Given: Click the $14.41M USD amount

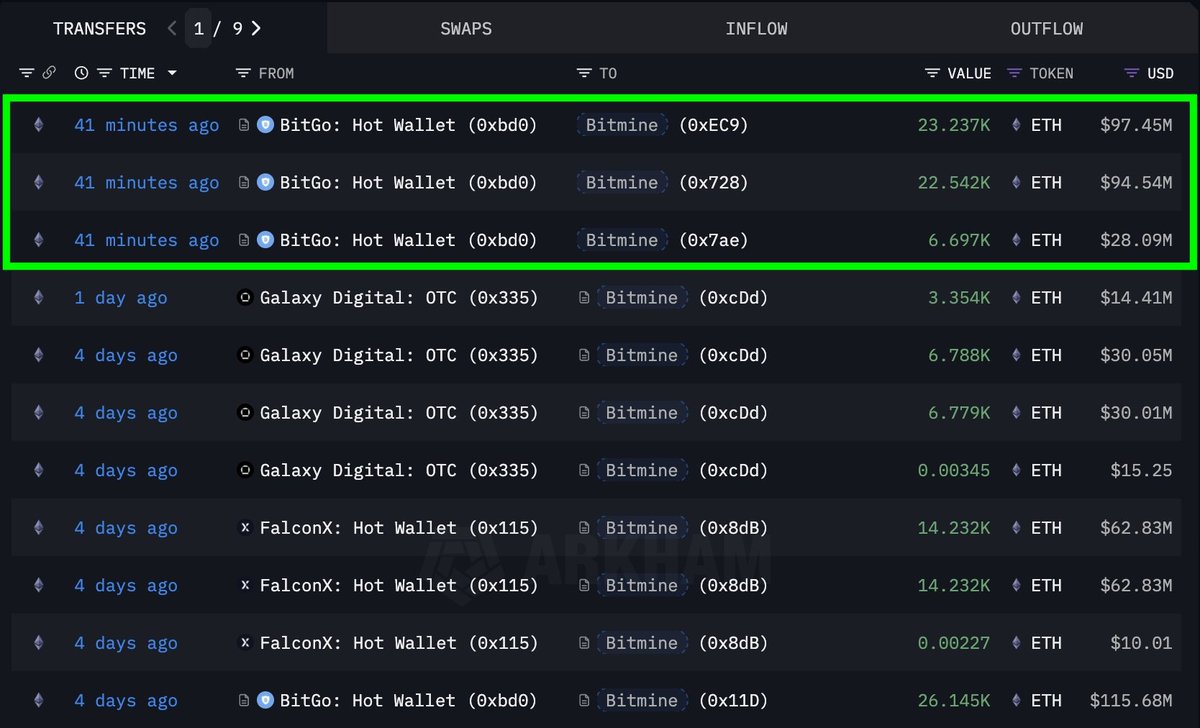Looking at the screenshot, I should click(x=1136, y=298).
